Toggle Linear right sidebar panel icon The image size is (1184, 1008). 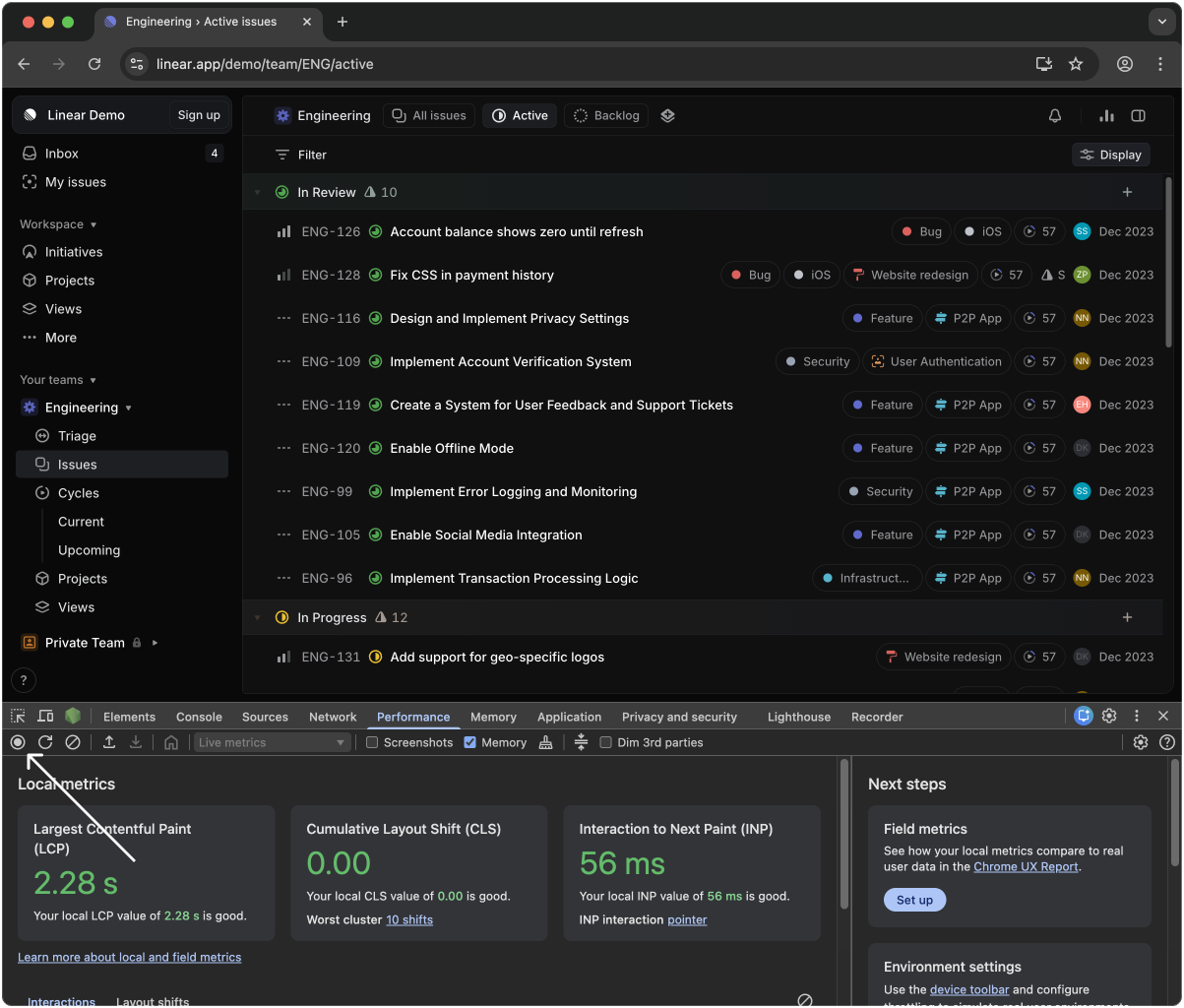click(1139, 115)
